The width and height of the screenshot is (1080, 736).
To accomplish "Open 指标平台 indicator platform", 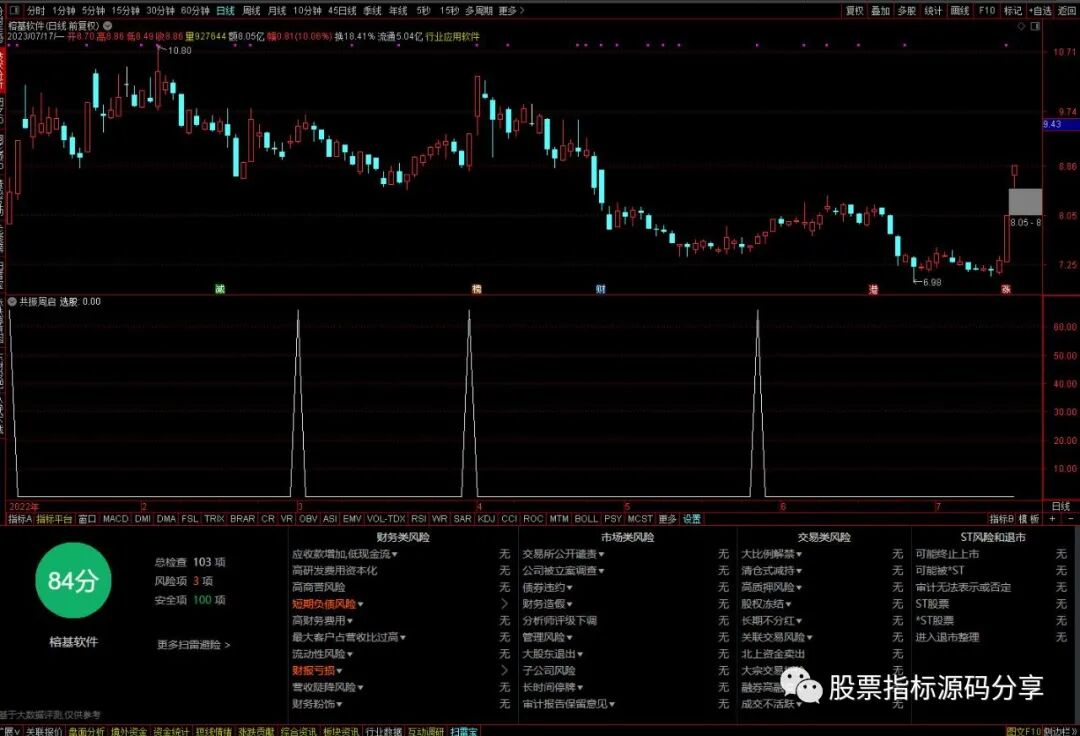I will click(54, 518).
